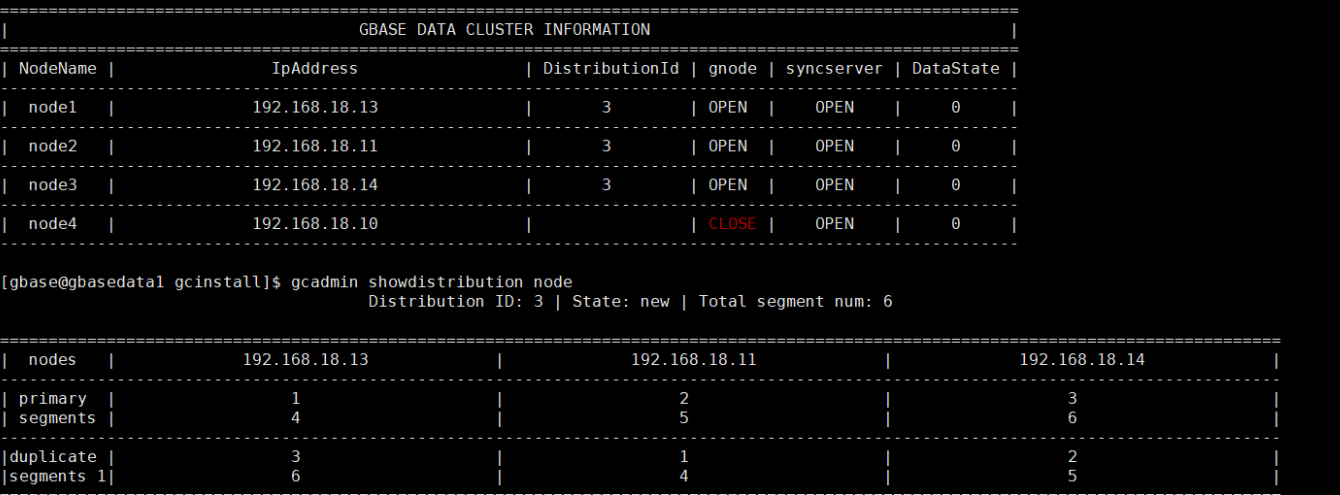Click duplicate segment 4 under 192.168.18.11

click(684, 476)
